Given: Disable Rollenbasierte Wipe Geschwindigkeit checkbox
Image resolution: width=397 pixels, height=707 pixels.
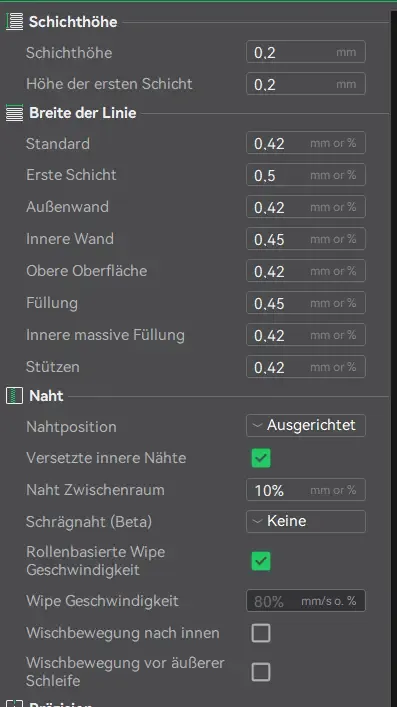Looking at the screenshot, I should point(261,561).
